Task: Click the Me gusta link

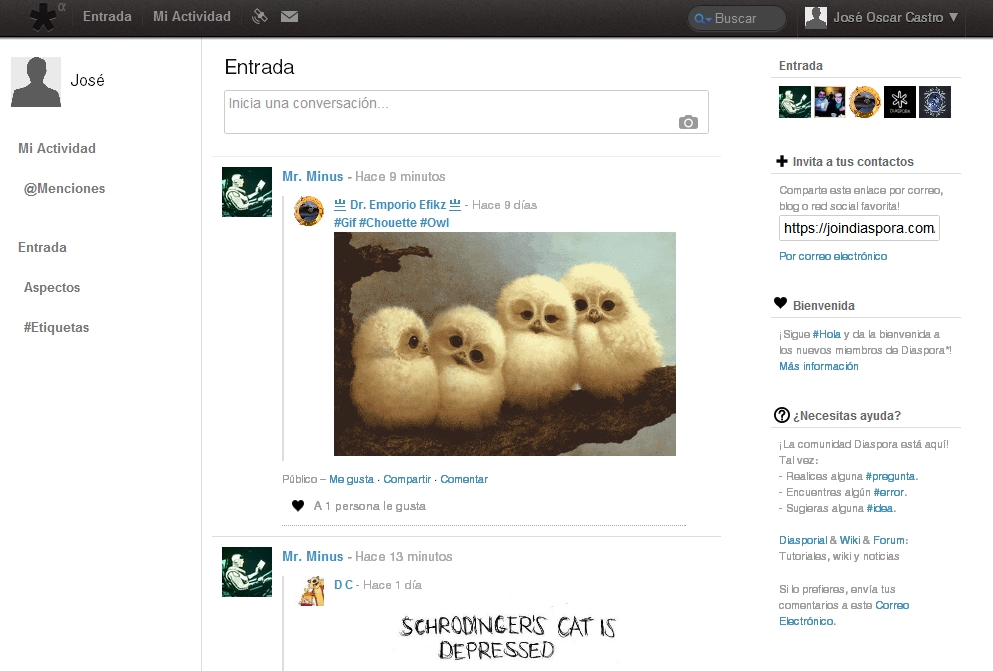Action: click(x=351, y=479)
